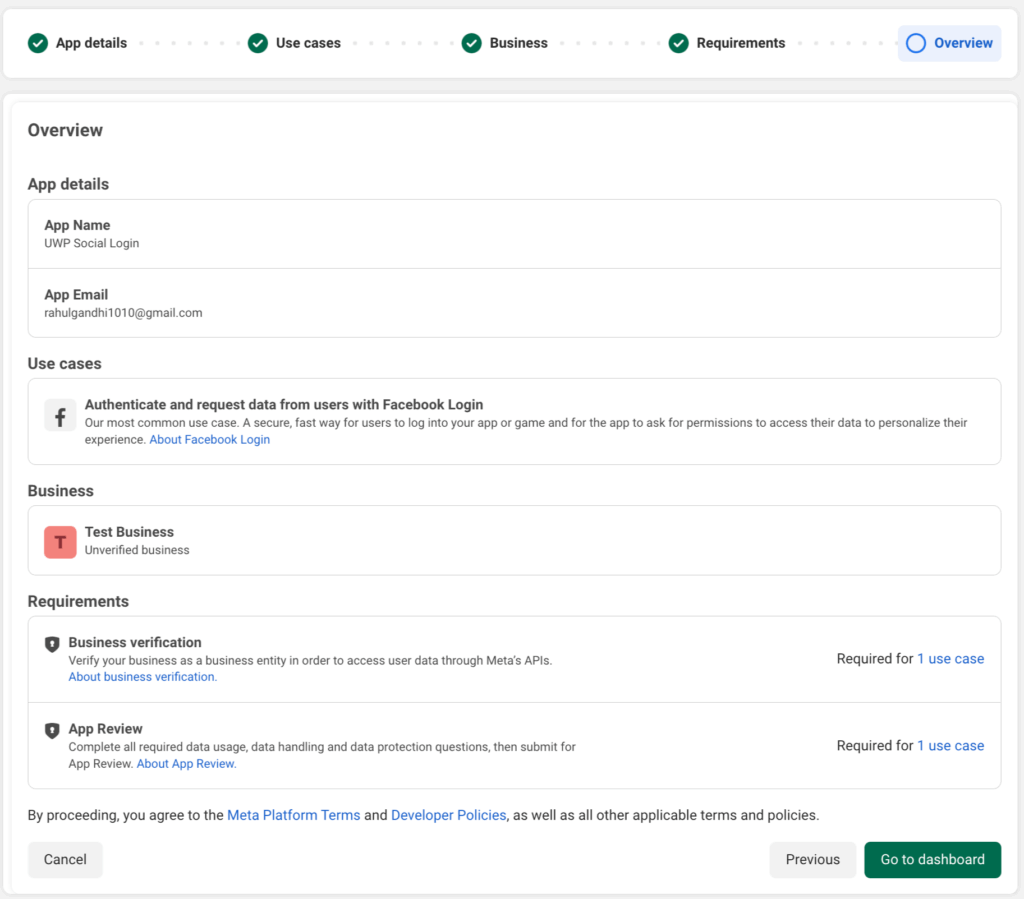Click the App details step checkmark icon
The height and width of the screenshot is (899, 1024).
point(38,43)
